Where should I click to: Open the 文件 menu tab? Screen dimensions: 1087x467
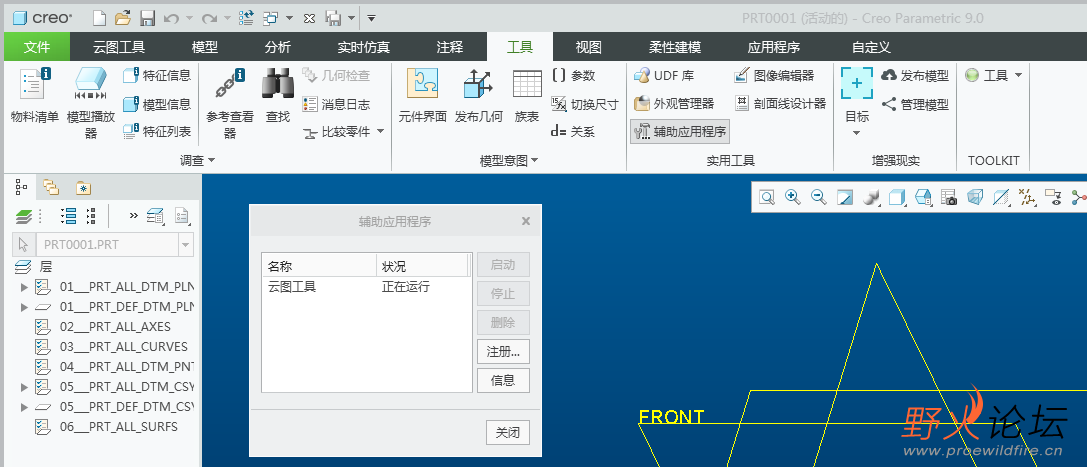[37, 47]
